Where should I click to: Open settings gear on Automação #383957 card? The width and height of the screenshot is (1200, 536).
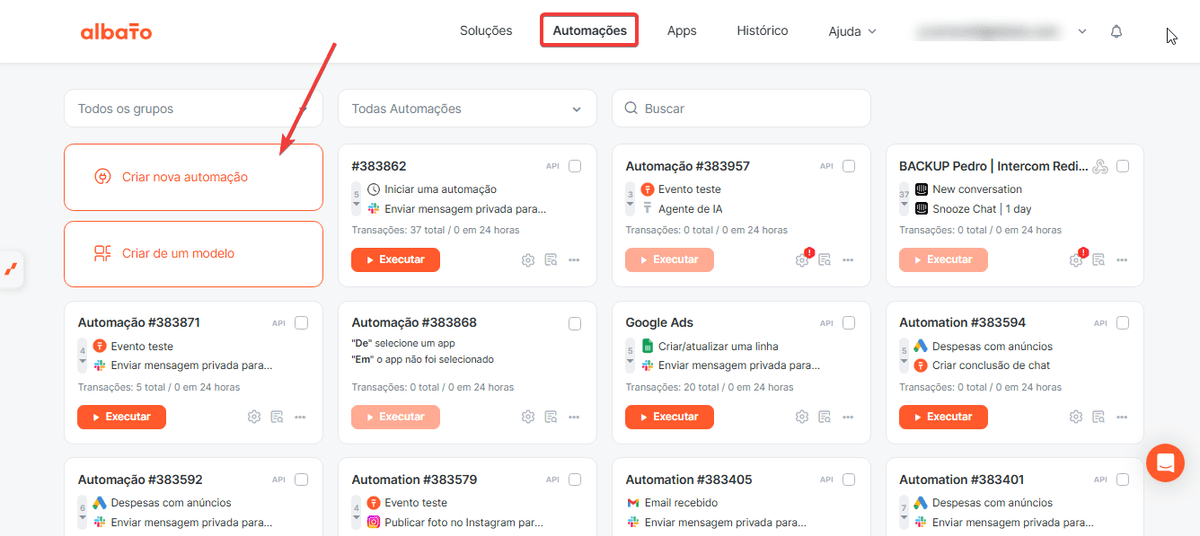(802, 260)
